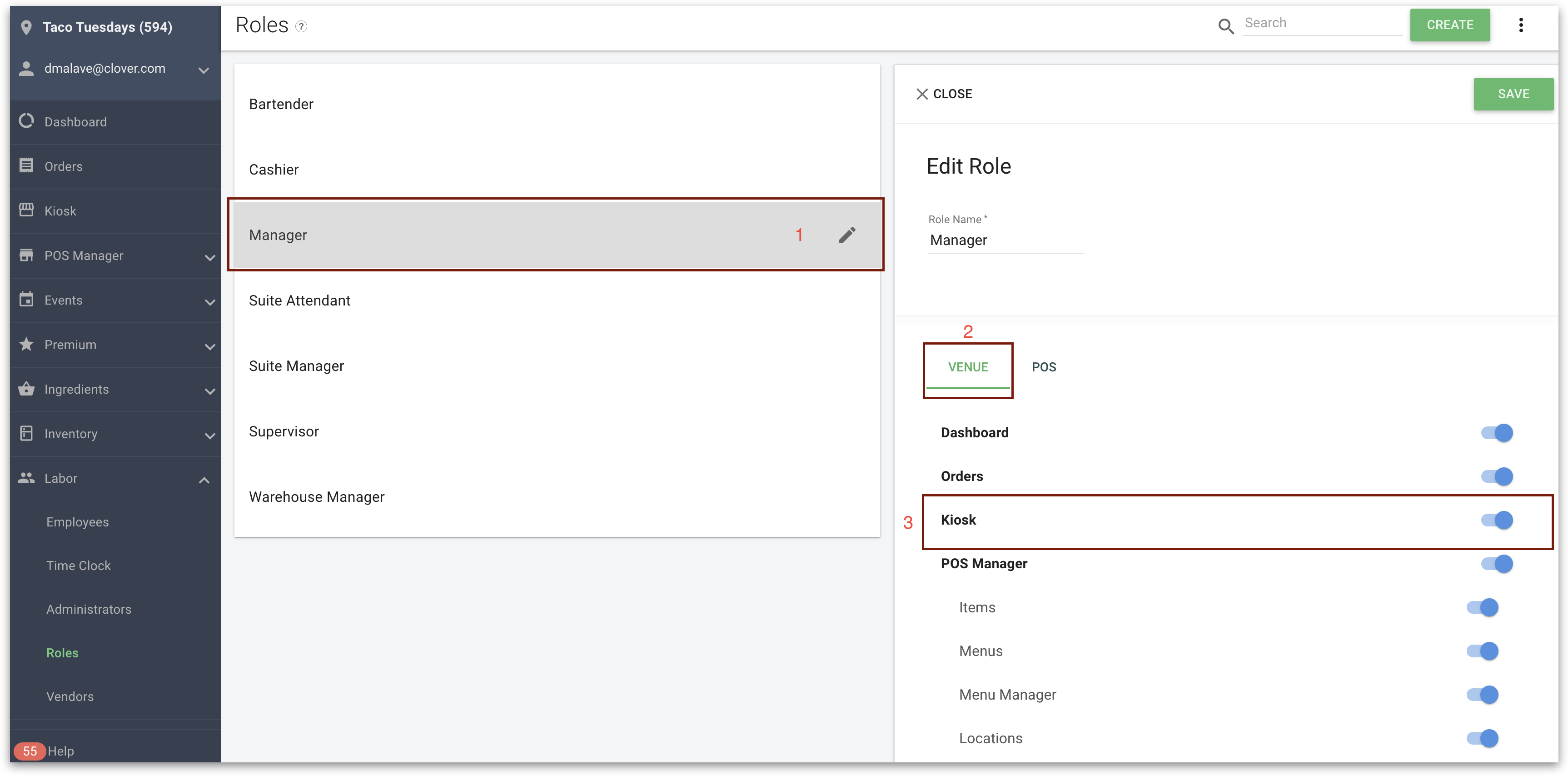Image resolution: width=1568 pixels, height=776 pixels.
Task: Click the Taco Tuesdays (594) venue name
Action: [x=107, y=27]
